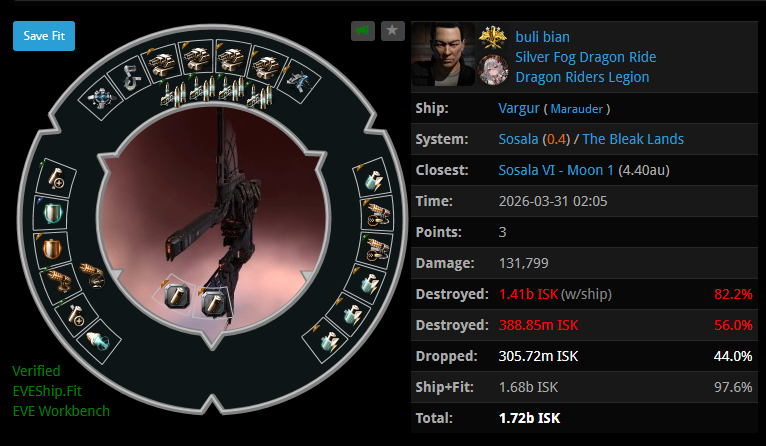Open the Silver Fog Dragon Ride corporation link
The width and height of the screenshot is (766, 446).
586,57
